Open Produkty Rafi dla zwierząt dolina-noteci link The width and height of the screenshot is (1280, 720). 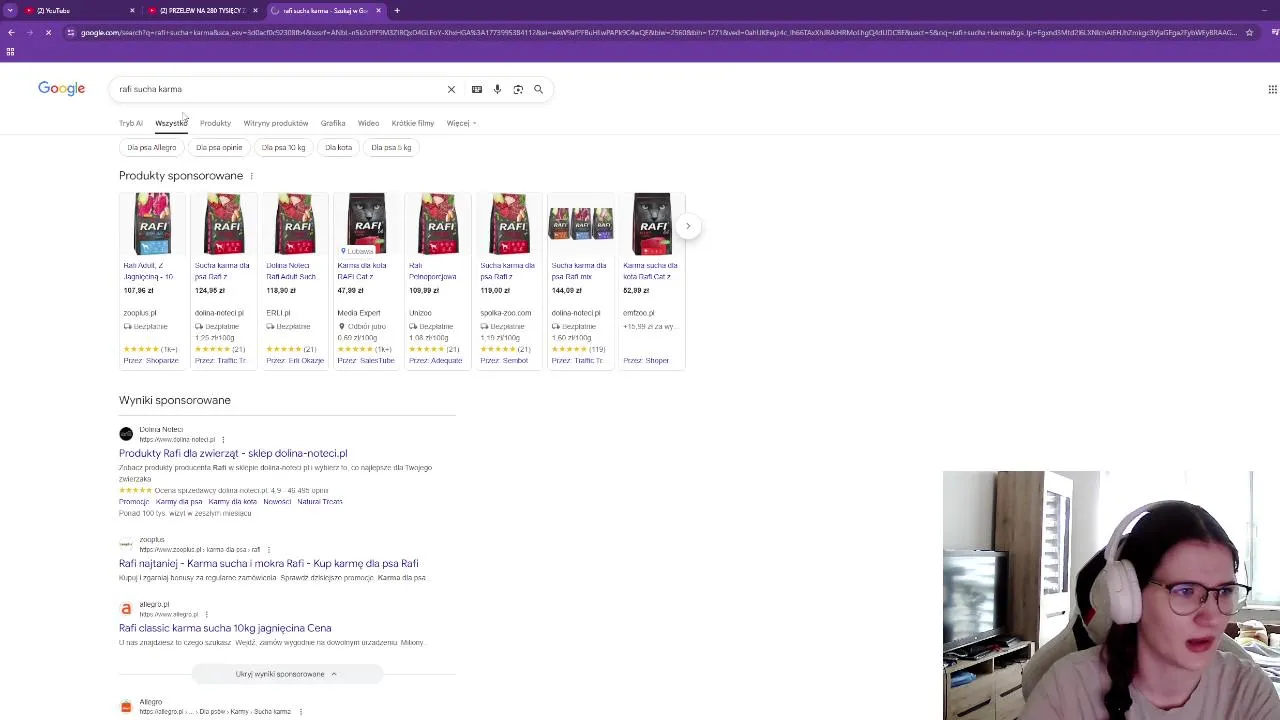[x=233, y=453]
